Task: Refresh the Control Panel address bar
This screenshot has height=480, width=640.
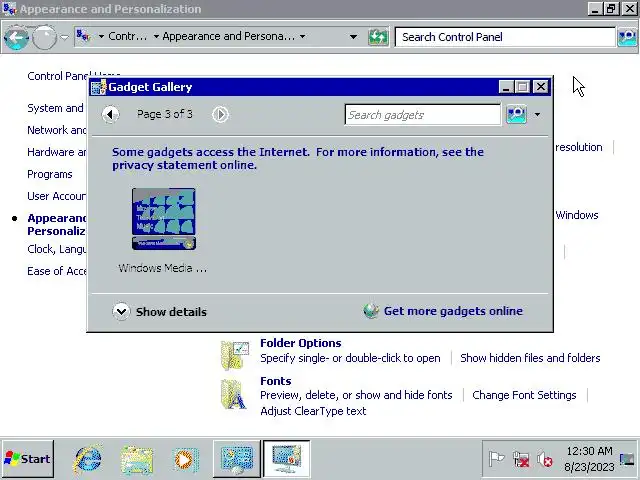Action: (378, 37)
